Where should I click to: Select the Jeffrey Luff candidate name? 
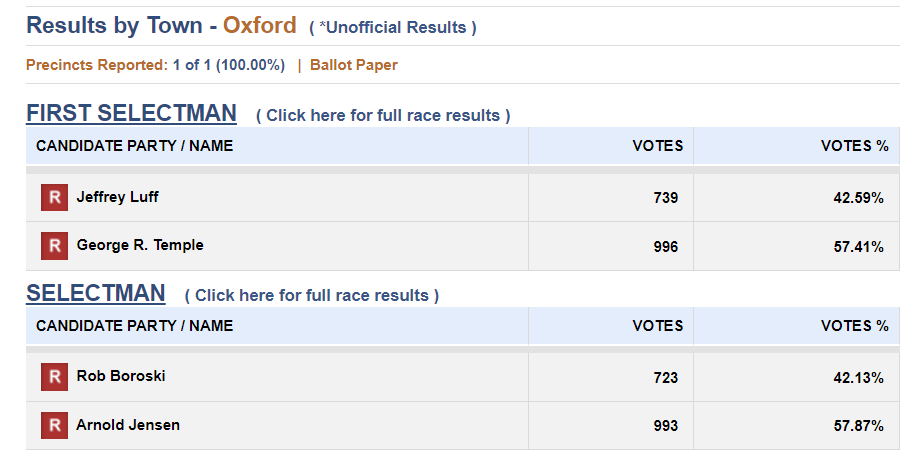coord(117,197)
